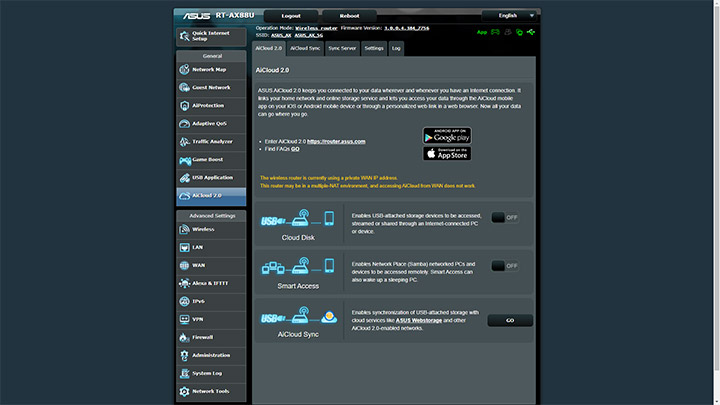Open System Log page
The height and width of the screenshot is (405, 720).
pyautogui.click(x=211, y=374)
